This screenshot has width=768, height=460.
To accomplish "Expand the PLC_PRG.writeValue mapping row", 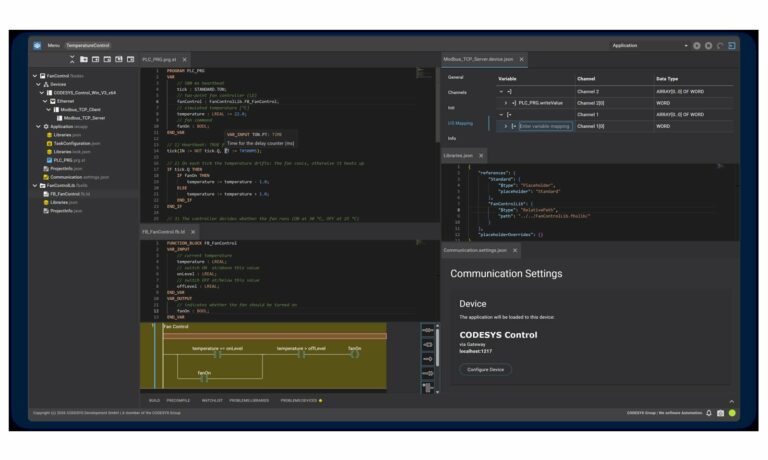I will pyautogui.click(x=506, y=103).
